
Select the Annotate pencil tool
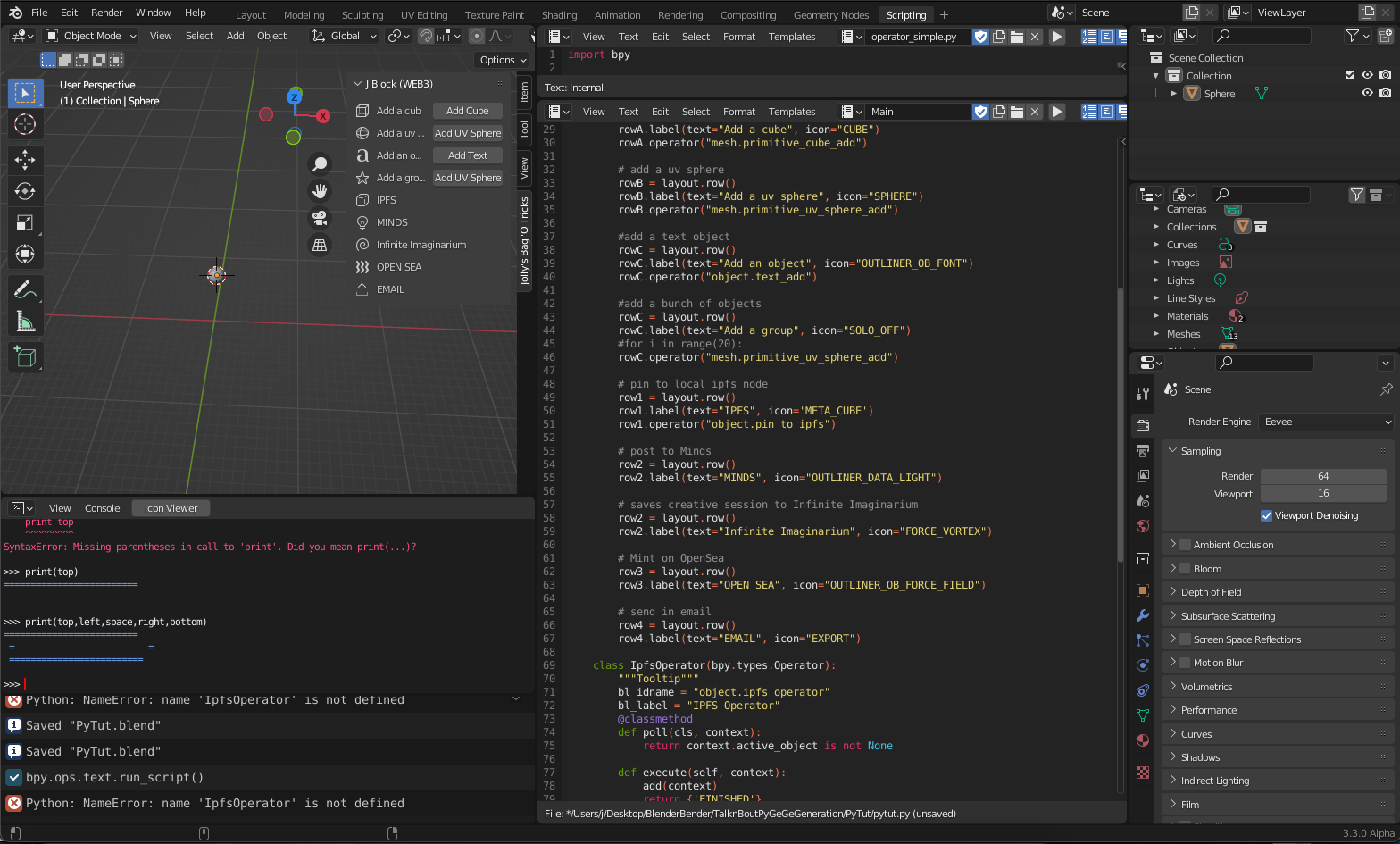(25, 289)
